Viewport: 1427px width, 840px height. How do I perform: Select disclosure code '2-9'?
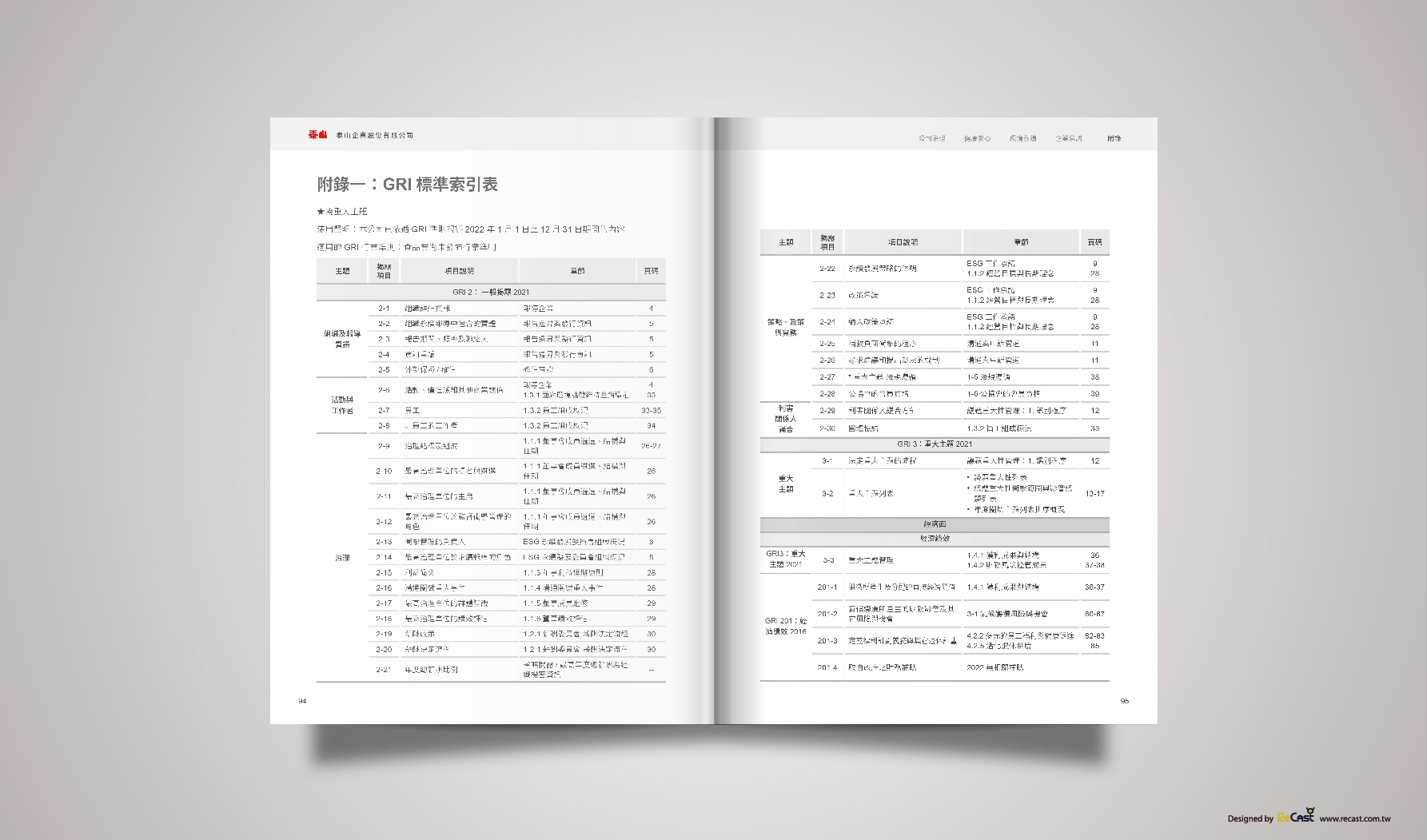[384, 446]
